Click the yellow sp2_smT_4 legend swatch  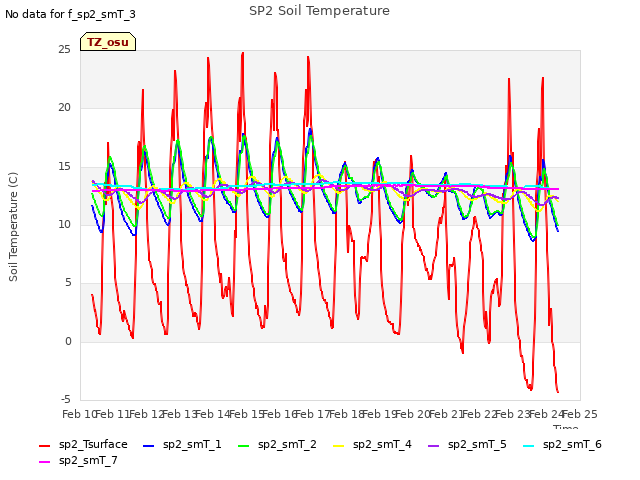pyautogui.click(x=339, y=446)
